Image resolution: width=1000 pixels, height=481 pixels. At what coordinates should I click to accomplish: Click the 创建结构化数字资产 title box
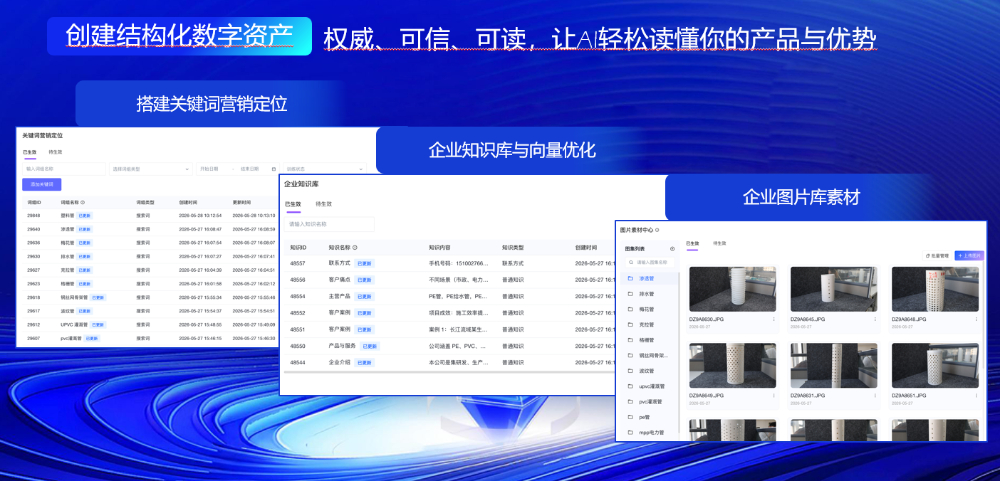179,36
